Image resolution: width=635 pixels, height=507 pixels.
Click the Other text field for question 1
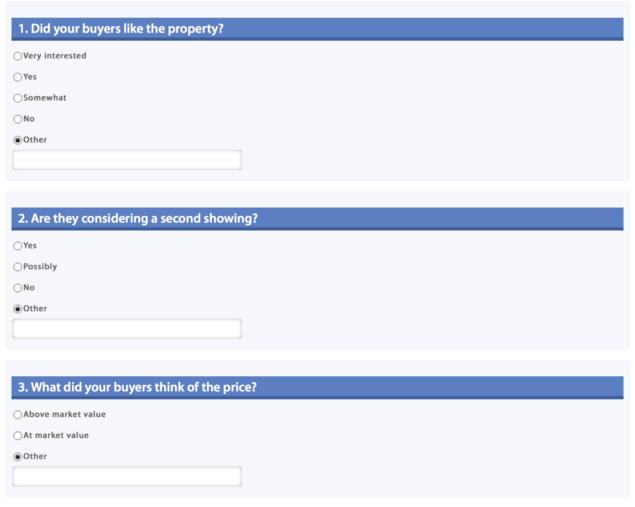click(x=127, y=160)
